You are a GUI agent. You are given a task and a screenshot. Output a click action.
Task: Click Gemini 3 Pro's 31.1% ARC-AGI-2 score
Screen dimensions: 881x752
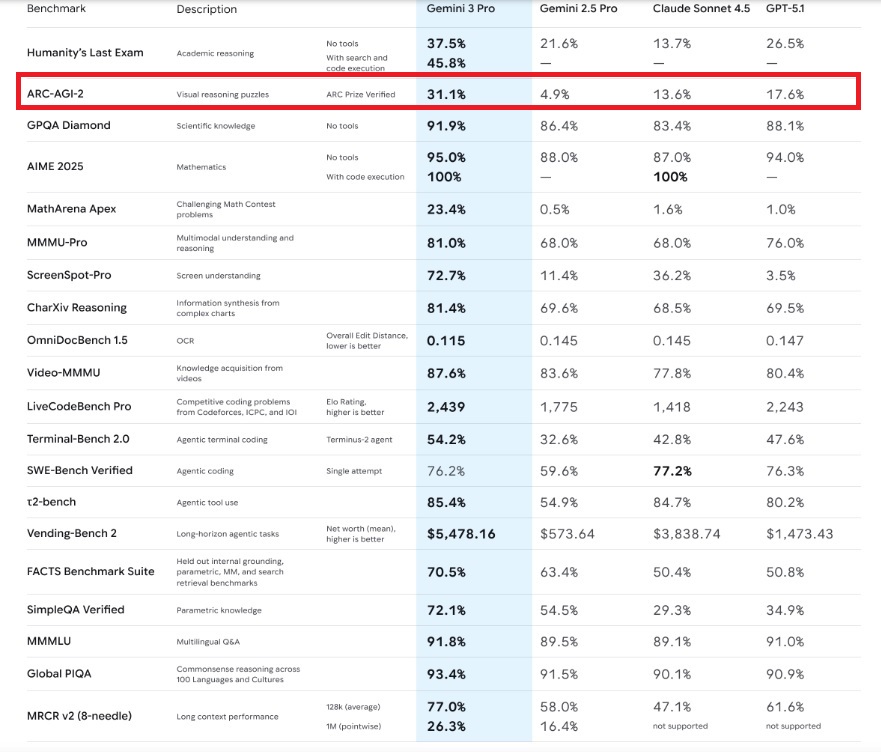click(446, 94)
